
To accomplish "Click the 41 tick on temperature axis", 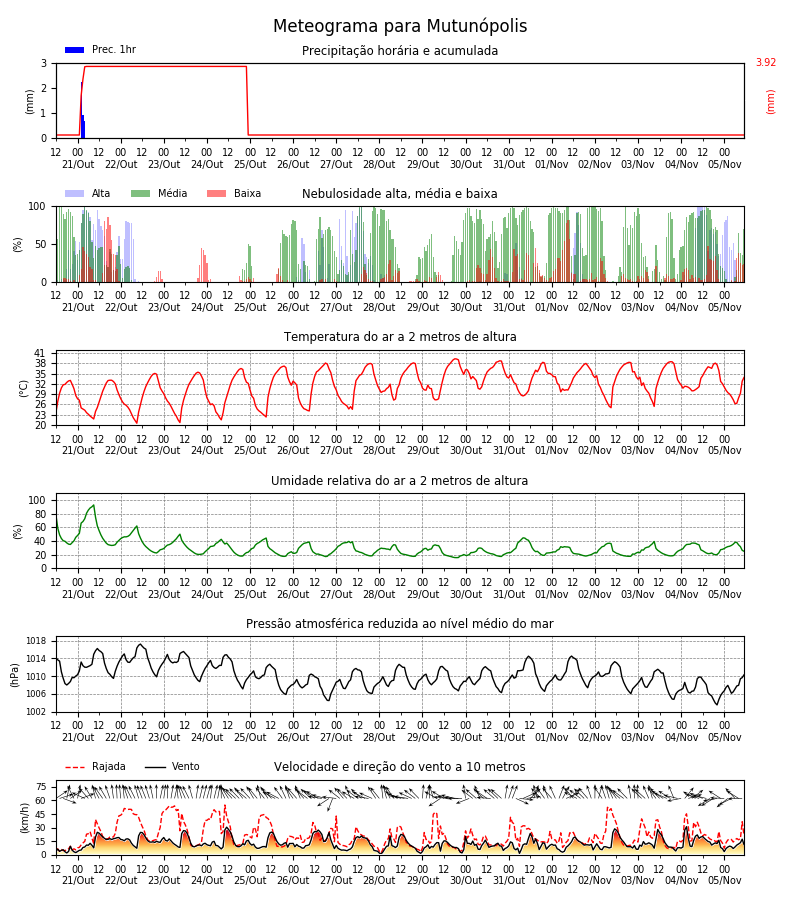I will click(42, 353).
